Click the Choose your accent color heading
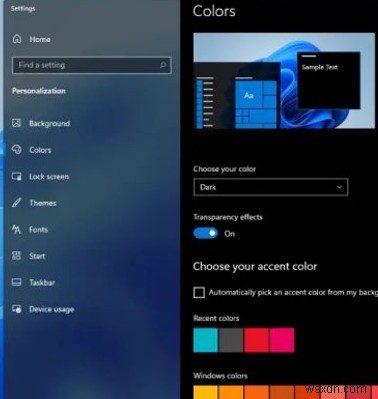This screenshot has height=399, width=378. pyautogui.click(x=255, y=266)
